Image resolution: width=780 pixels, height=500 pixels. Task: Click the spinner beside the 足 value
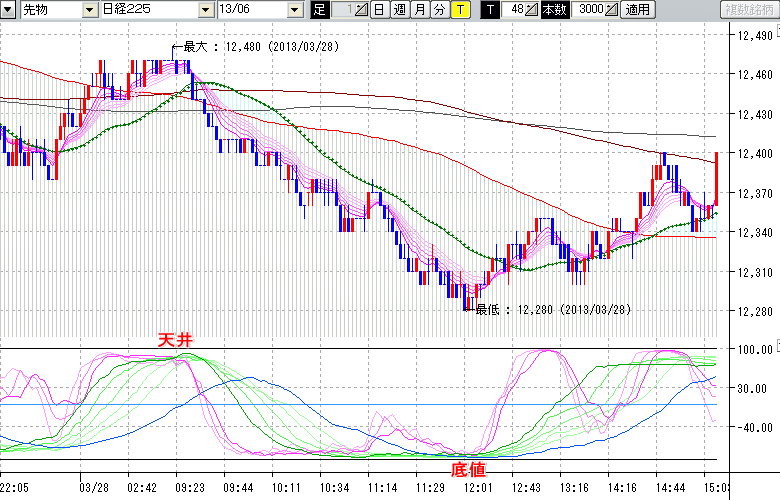(x=361, y=9)
